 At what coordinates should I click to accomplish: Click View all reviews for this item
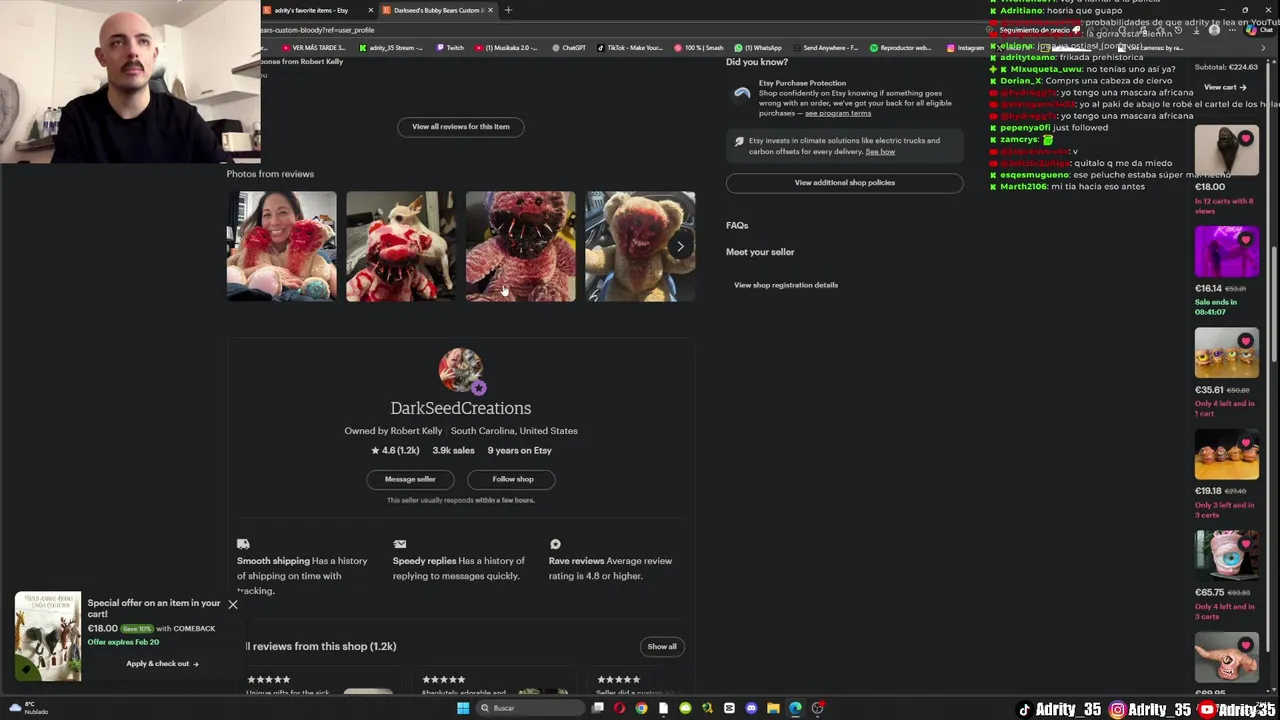(461, 126)
